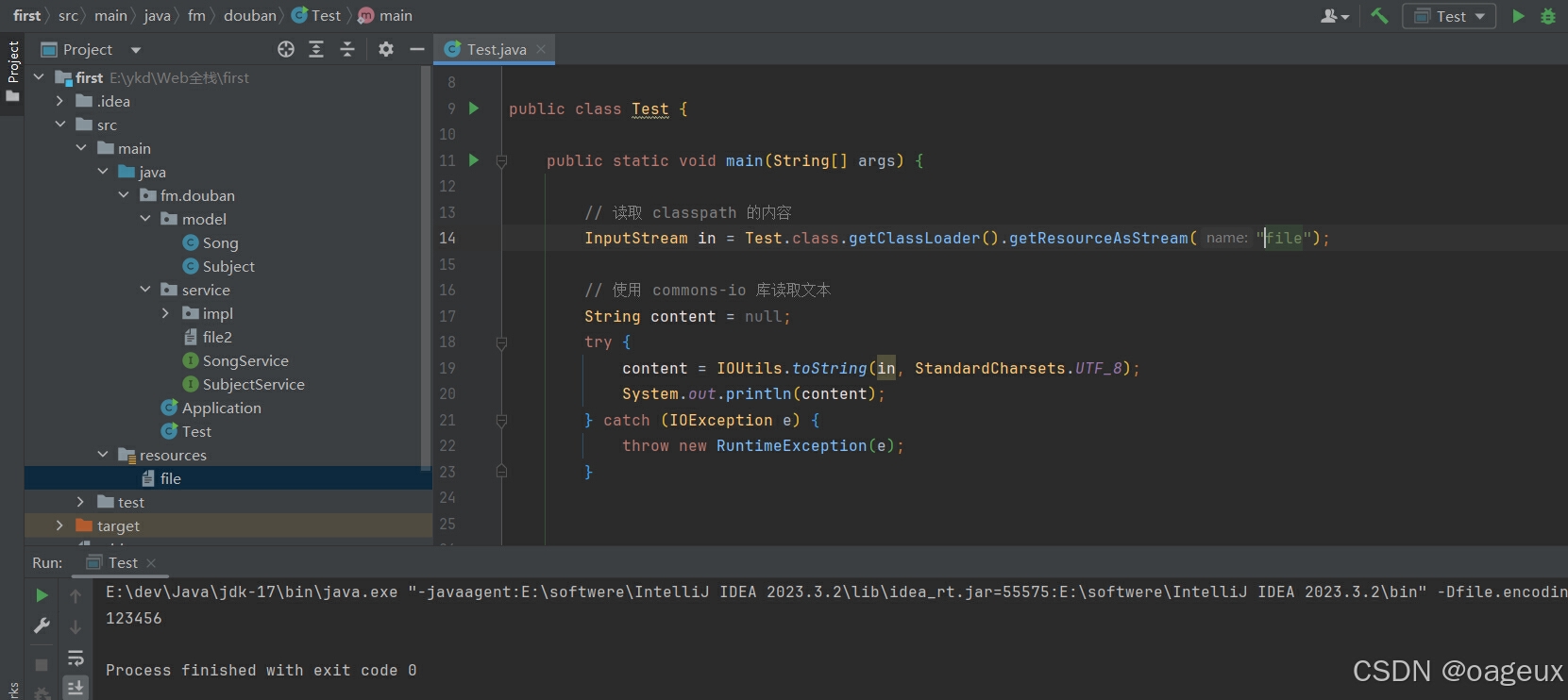The width and height of the screenshot is (1568, 700).
Task: Toggle scroll to end in the Run console
Action: [76, 688]
